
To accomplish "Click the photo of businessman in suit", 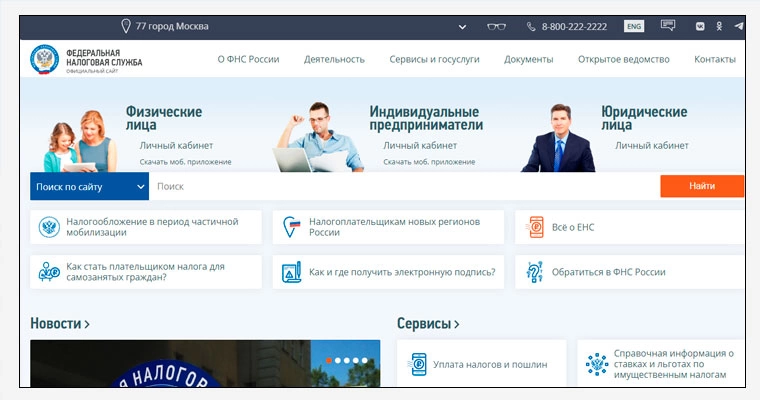I will click(x=558, y=138).
